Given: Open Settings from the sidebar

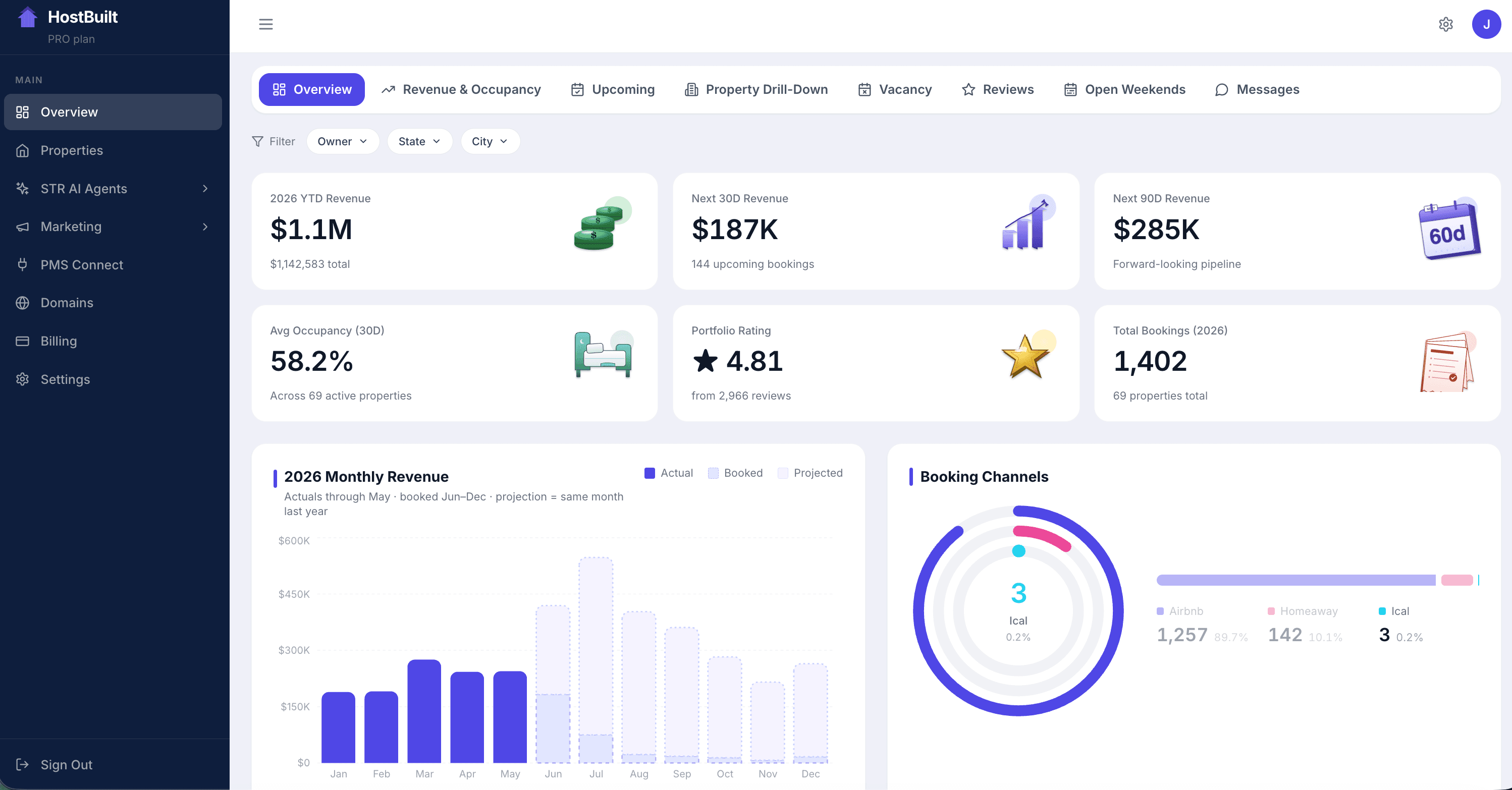Looking at the screenshot, I should click(x=113, y=379).
